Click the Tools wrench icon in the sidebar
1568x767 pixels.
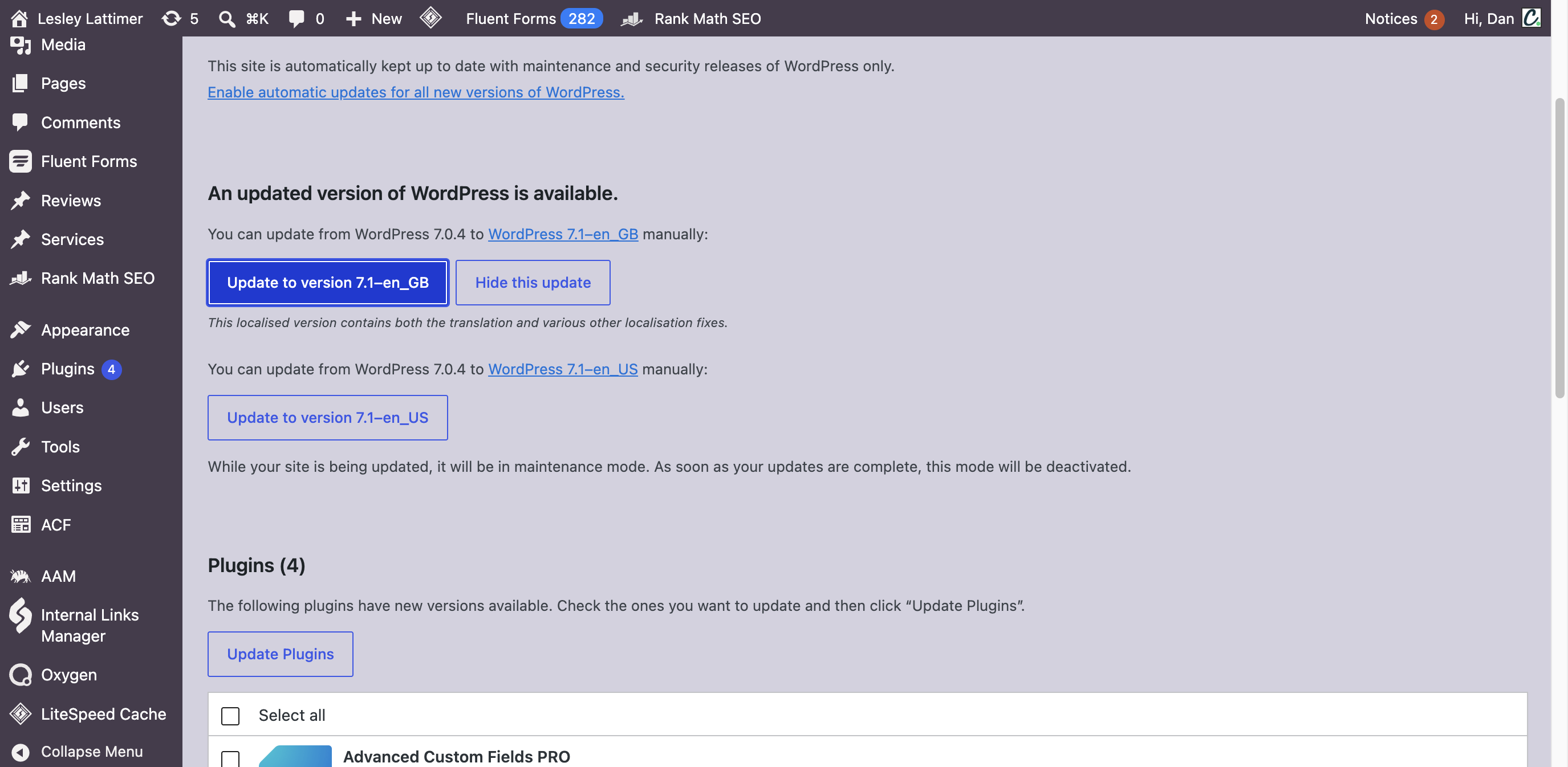[20, 446]
